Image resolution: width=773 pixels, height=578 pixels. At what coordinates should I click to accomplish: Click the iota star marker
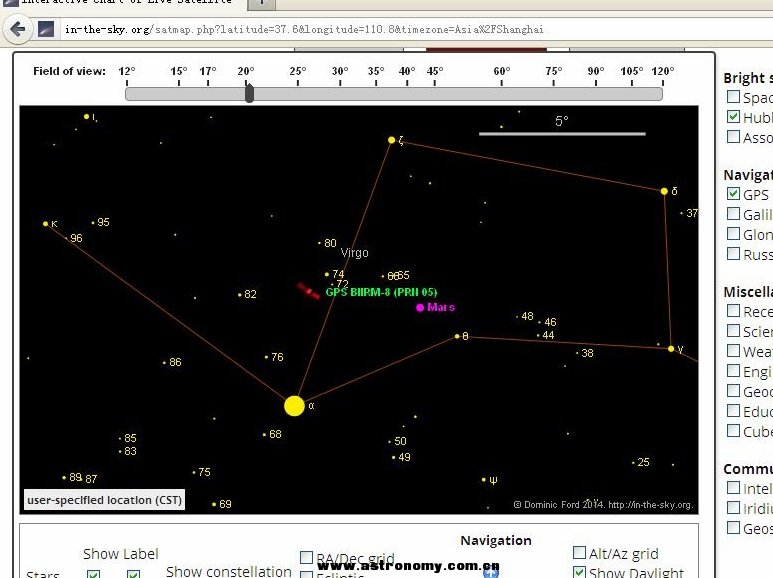pyautogui.click(x=86, y=117)
